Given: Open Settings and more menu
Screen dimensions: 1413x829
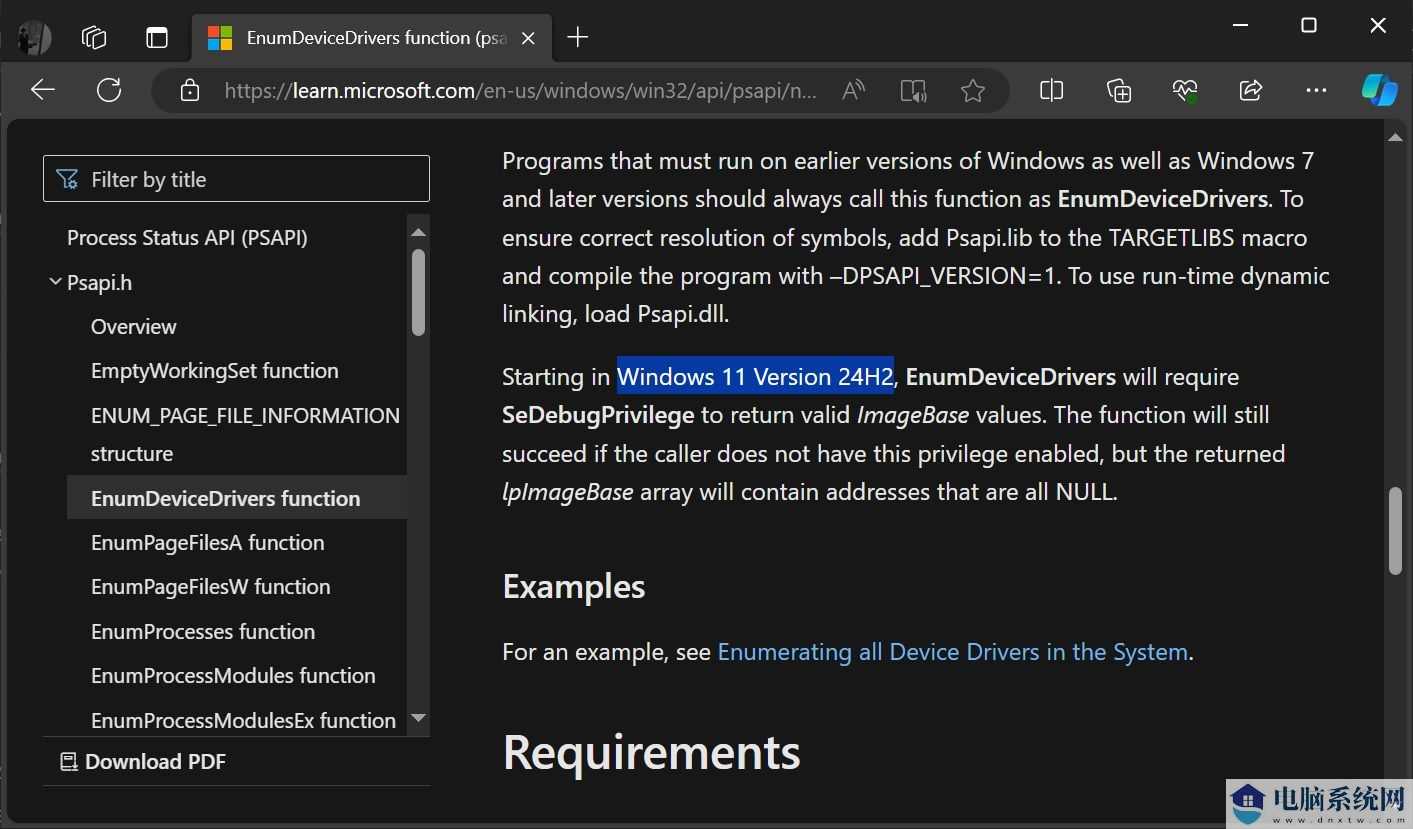Looking at the screenshot, I should 1317,91.
